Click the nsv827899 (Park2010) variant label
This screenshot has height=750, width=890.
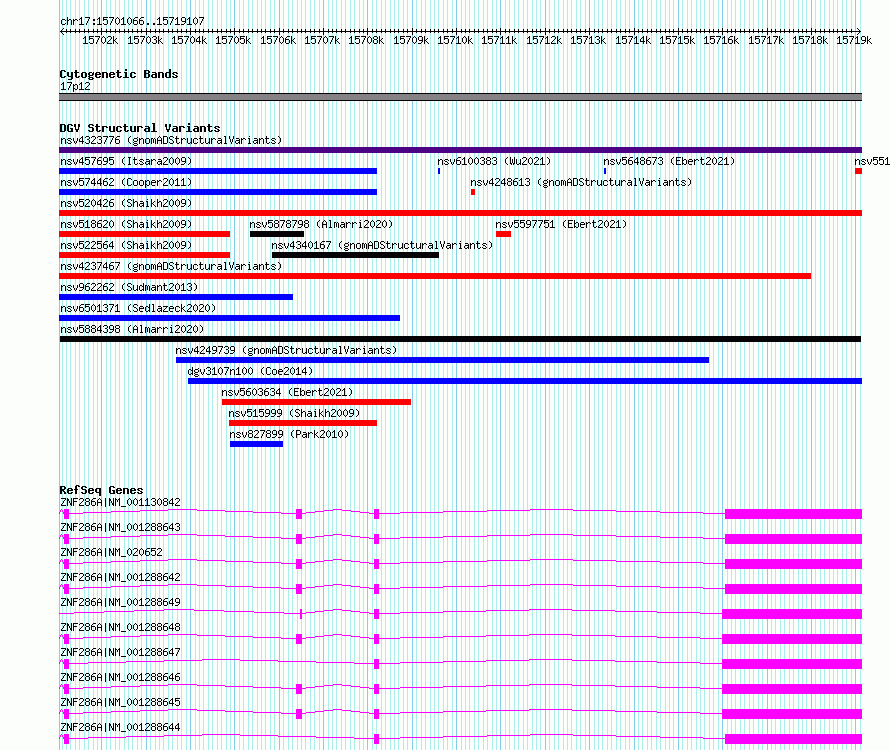click(x=289, y=434)
